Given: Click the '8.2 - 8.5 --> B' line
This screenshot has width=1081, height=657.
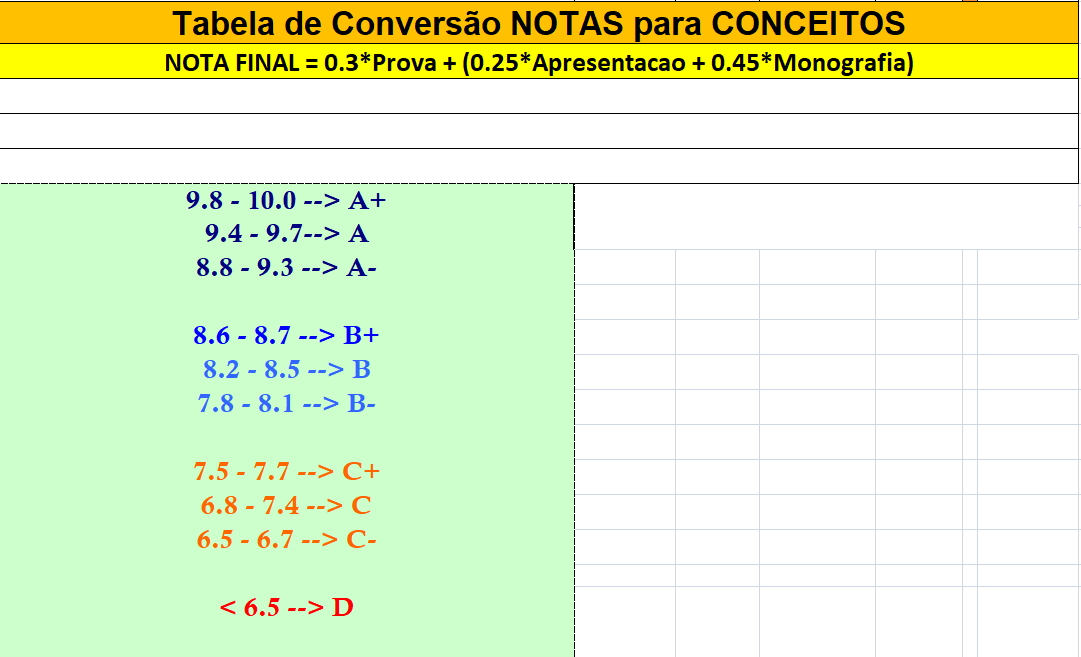Looking at the screenshot, I should point(286,370).
